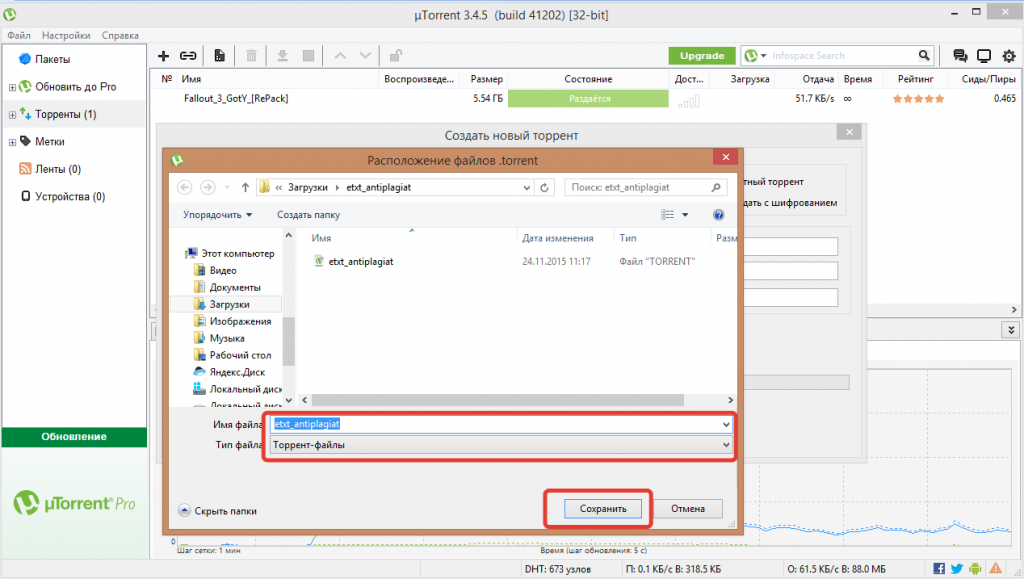Click the chat bubbles icon in toolbar

[x=960, y=56]
